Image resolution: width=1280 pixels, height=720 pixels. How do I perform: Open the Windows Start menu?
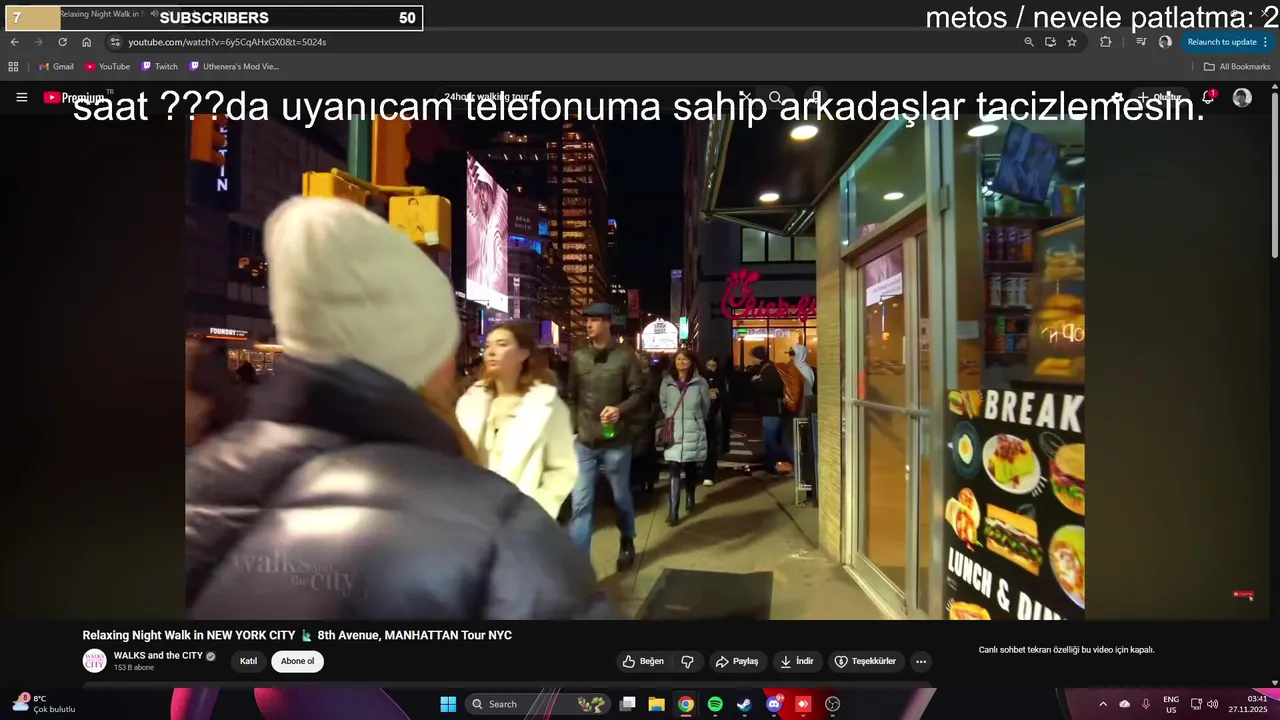click(448, 704)
